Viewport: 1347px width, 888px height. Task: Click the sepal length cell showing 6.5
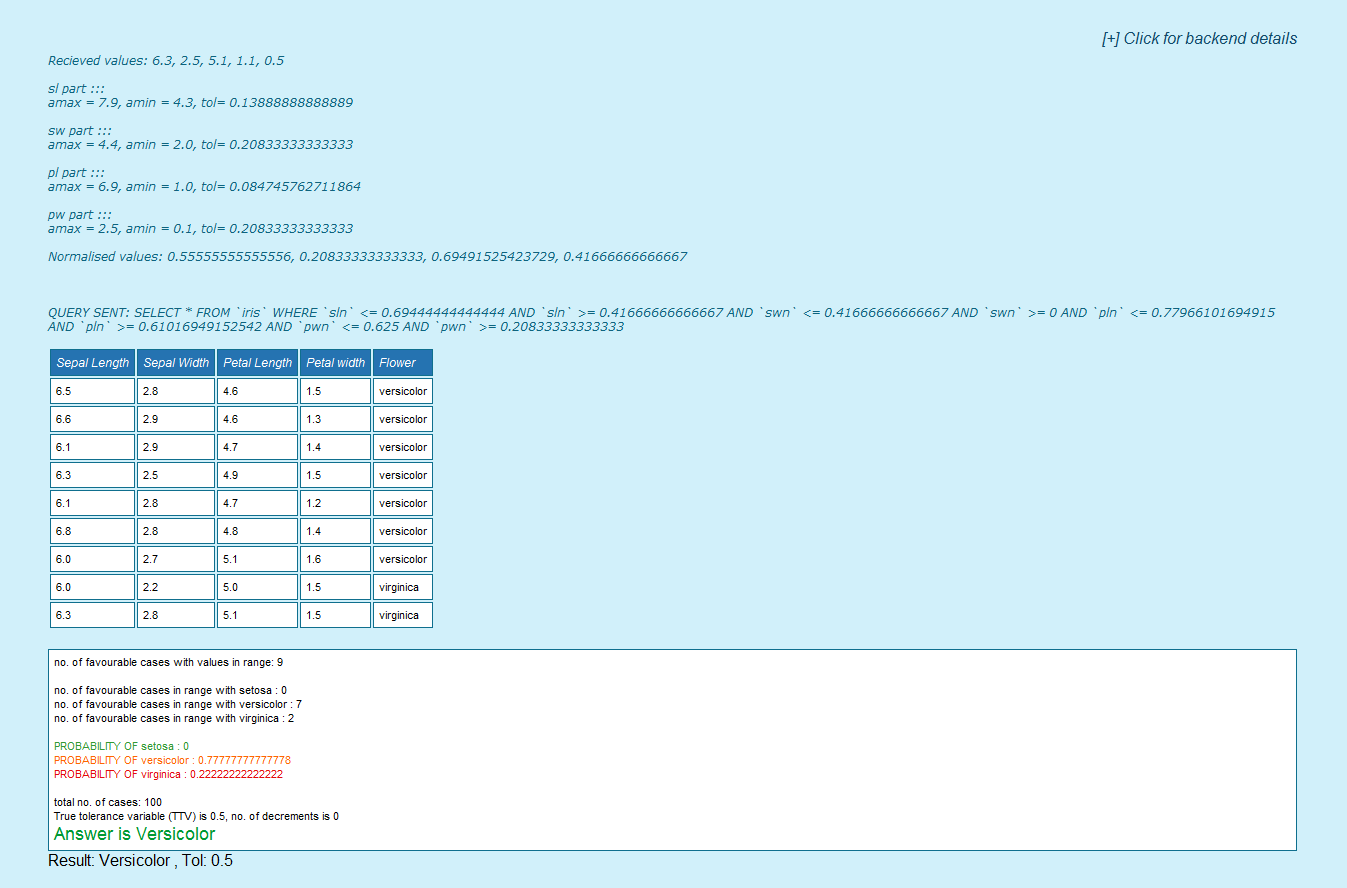tap(92, 391)
